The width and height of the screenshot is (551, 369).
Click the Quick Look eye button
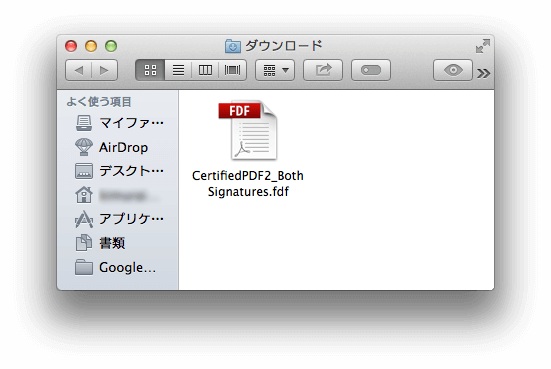pyautogui.click(x=453, y=70)
